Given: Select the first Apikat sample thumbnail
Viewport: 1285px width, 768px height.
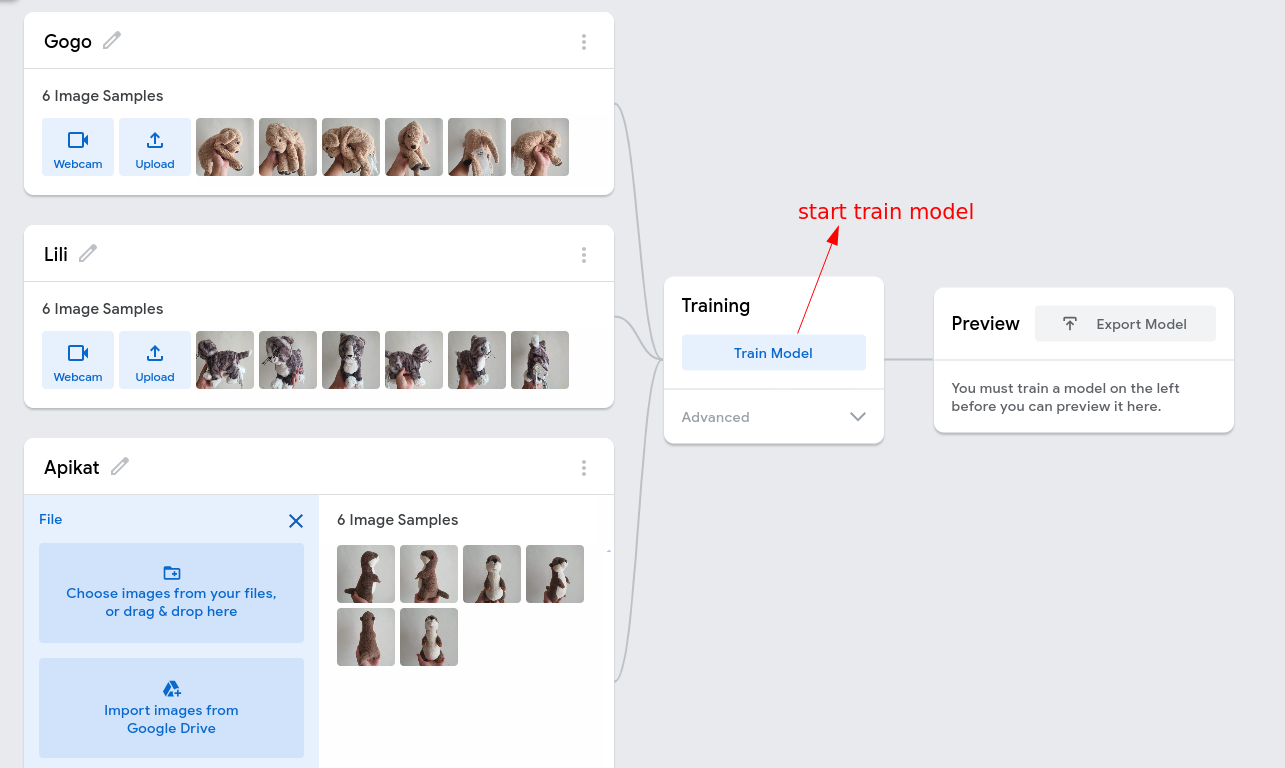Looking at the screenshot, I should [366, 574].
